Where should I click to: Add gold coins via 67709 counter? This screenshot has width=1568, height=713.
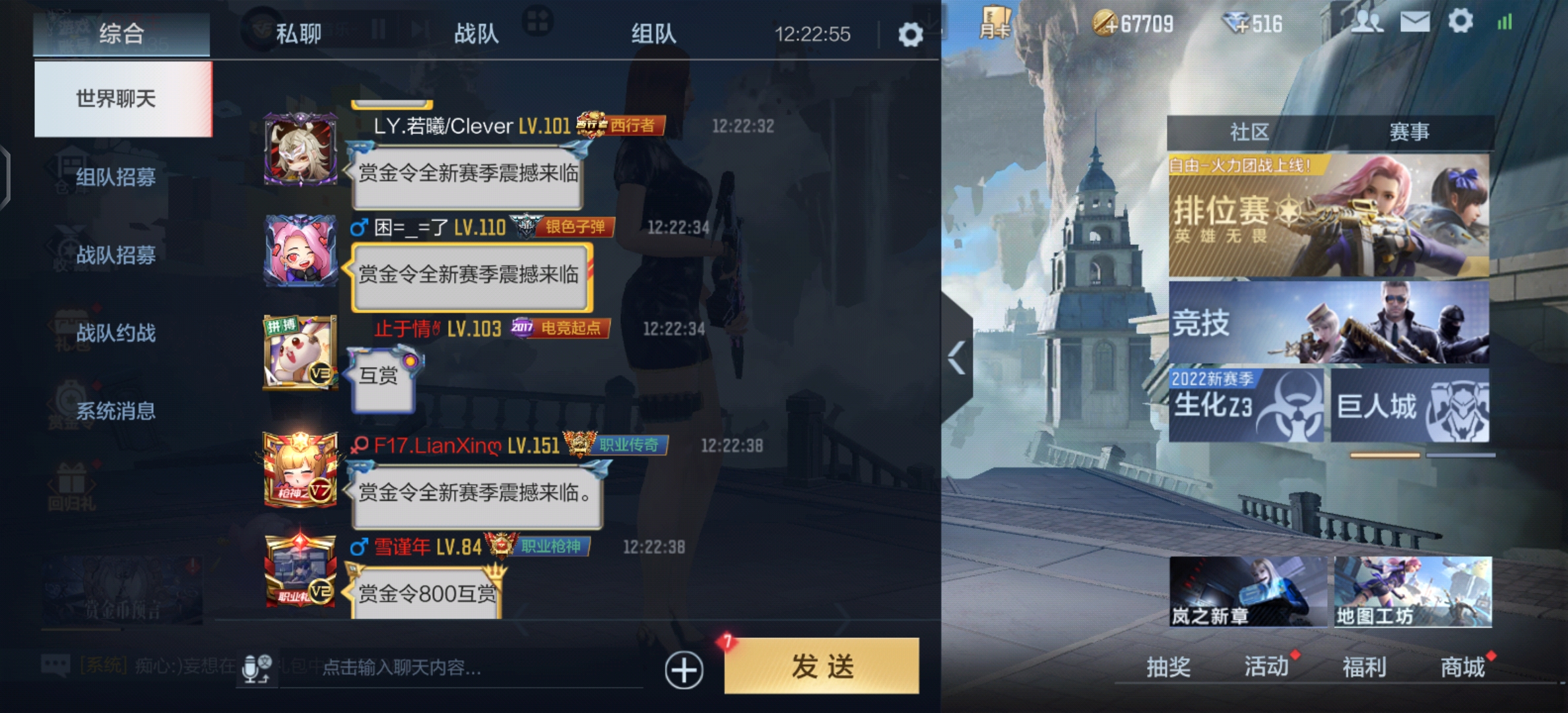1133,24
